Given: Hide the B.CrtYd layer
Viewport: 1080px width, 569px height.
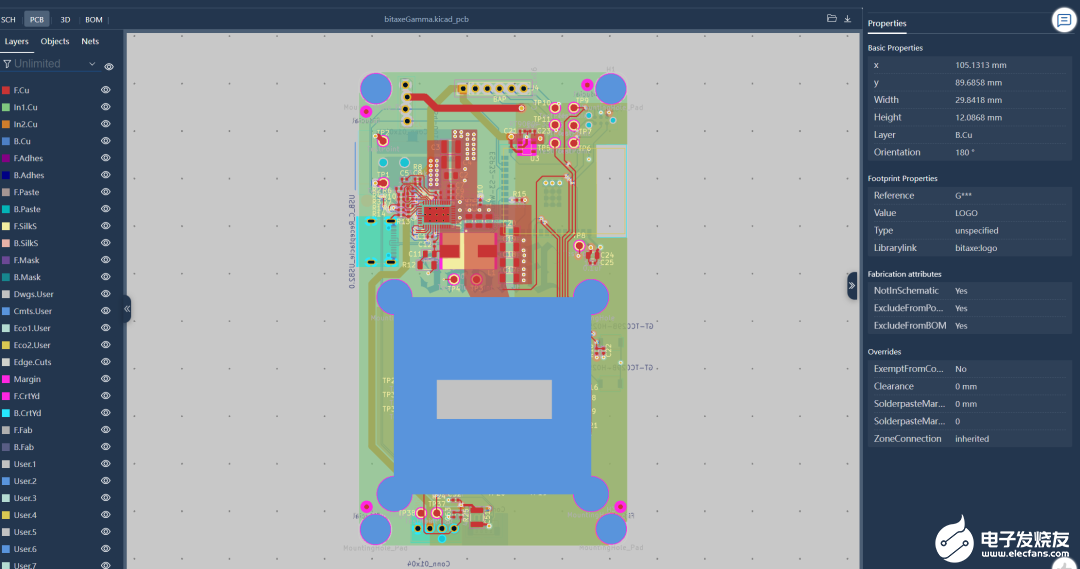Looking at the screenshot, I should tap(105, 413).
